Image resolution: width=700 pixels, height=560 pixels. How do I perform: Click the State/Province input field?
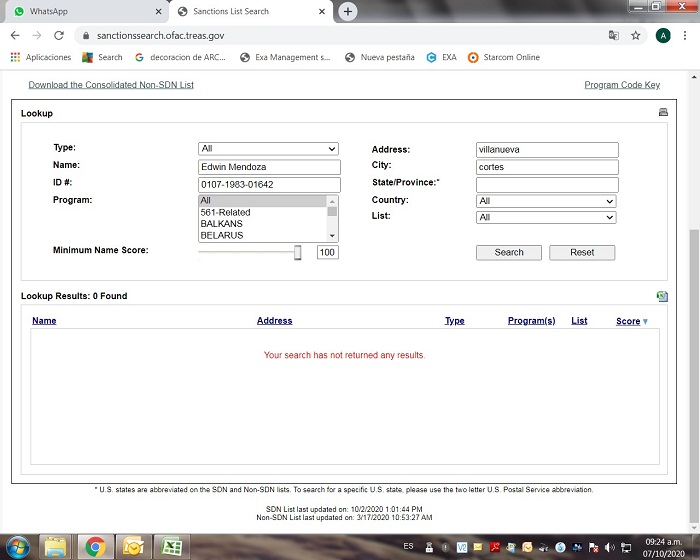click(x=547, y=184)
